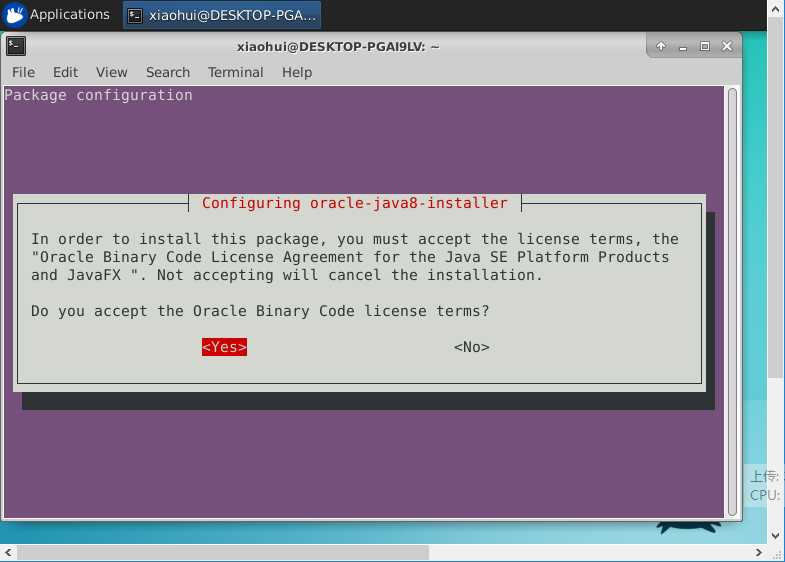Click the shade (up arrow) window button
The width and height of the screenshot is (785, 562).
coord(661,46)
